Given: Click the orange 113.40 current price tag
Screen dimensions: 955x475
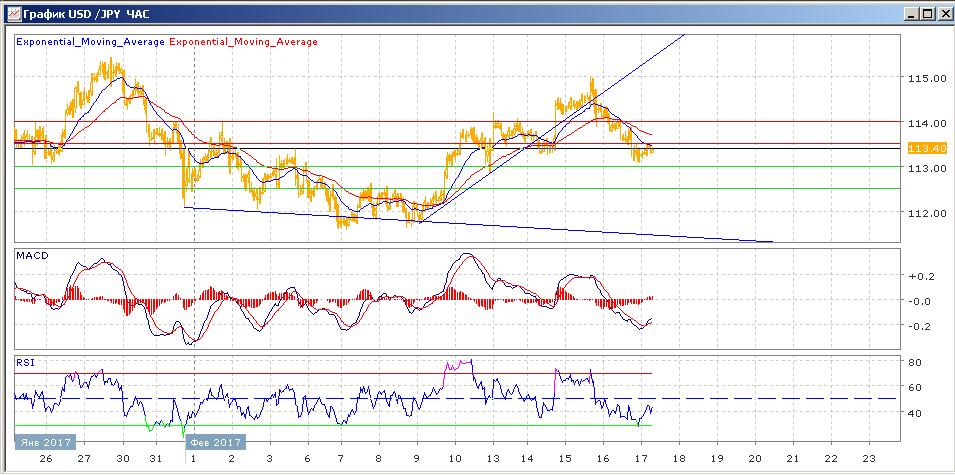Looking at the screenshot, I should tap(927, 148).
